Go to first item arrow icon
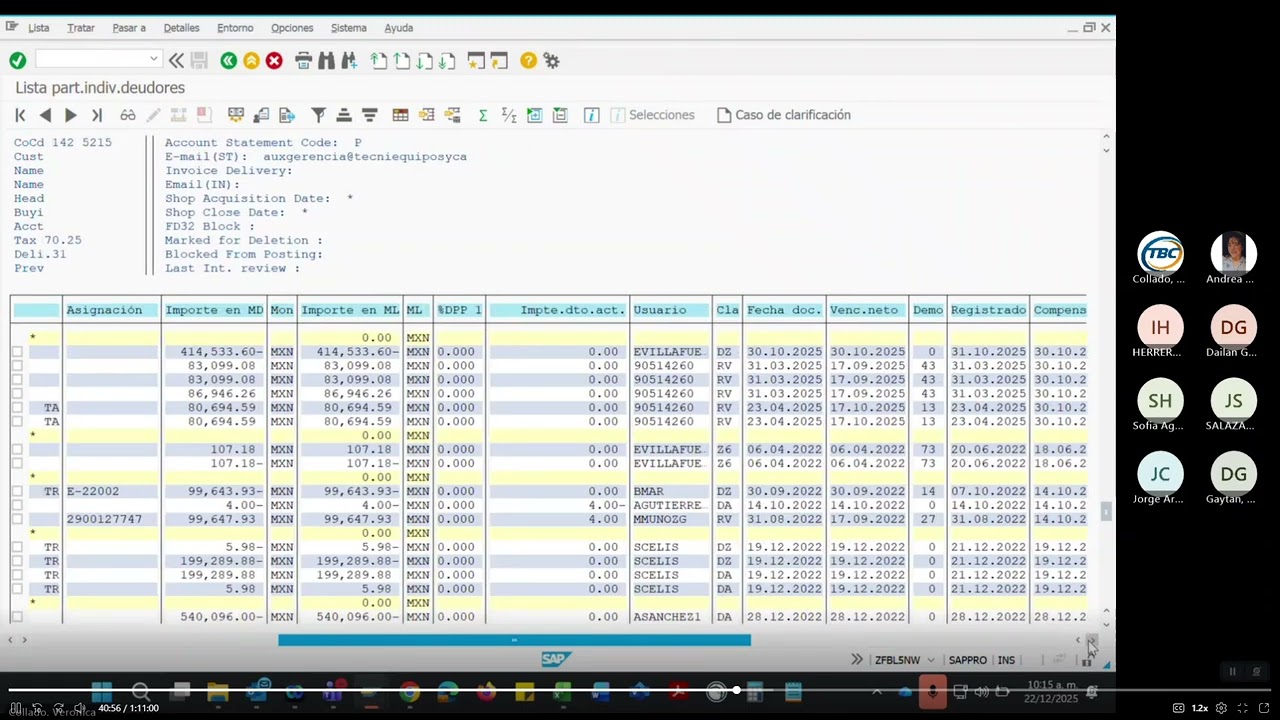This screenshot has height=720, width=1280. 20,115
